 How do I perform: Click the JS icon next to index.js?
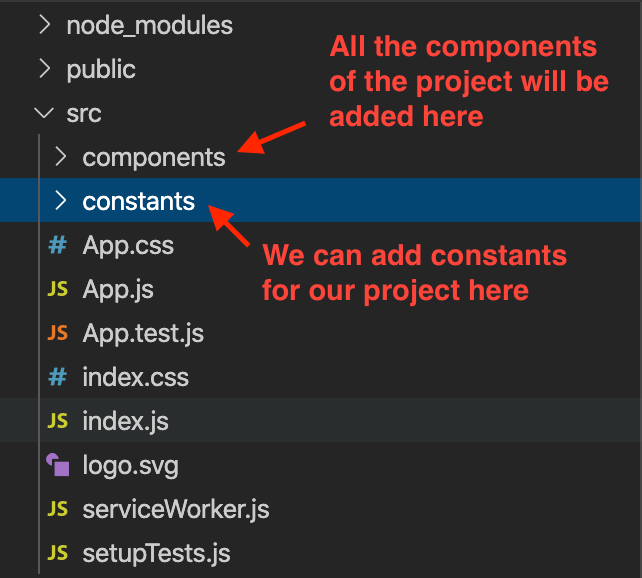[58, 422]
